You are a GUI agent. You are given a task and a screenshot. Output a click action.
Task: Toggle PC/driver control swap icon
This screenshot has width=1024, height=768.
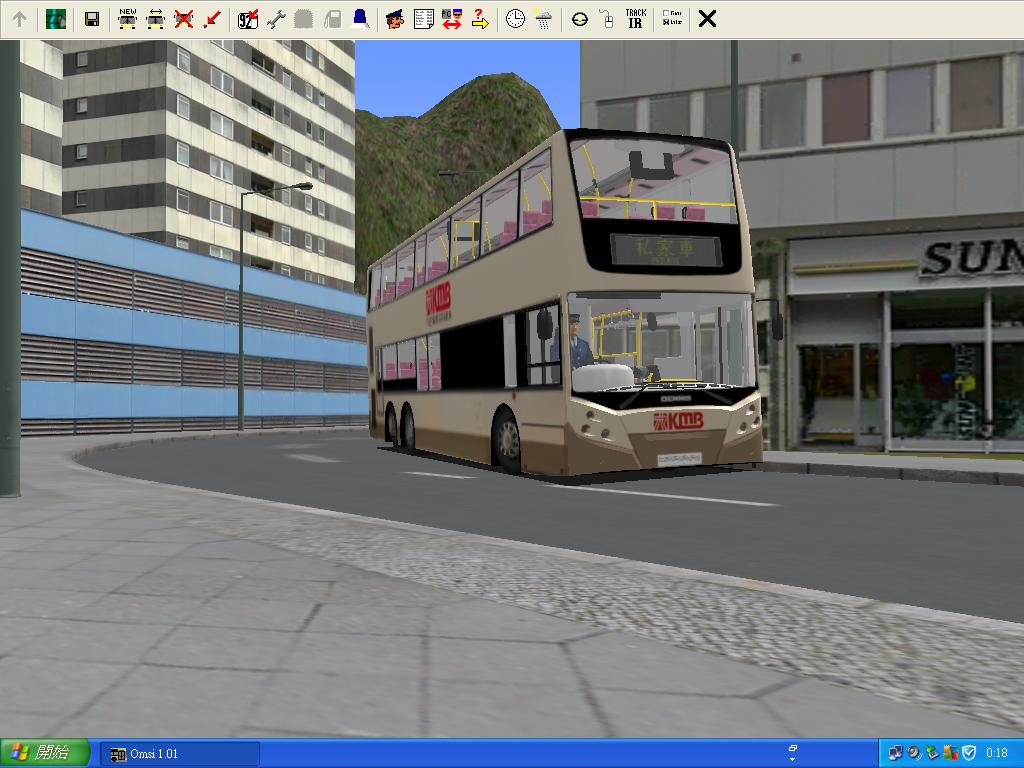(x=451, y=19)
